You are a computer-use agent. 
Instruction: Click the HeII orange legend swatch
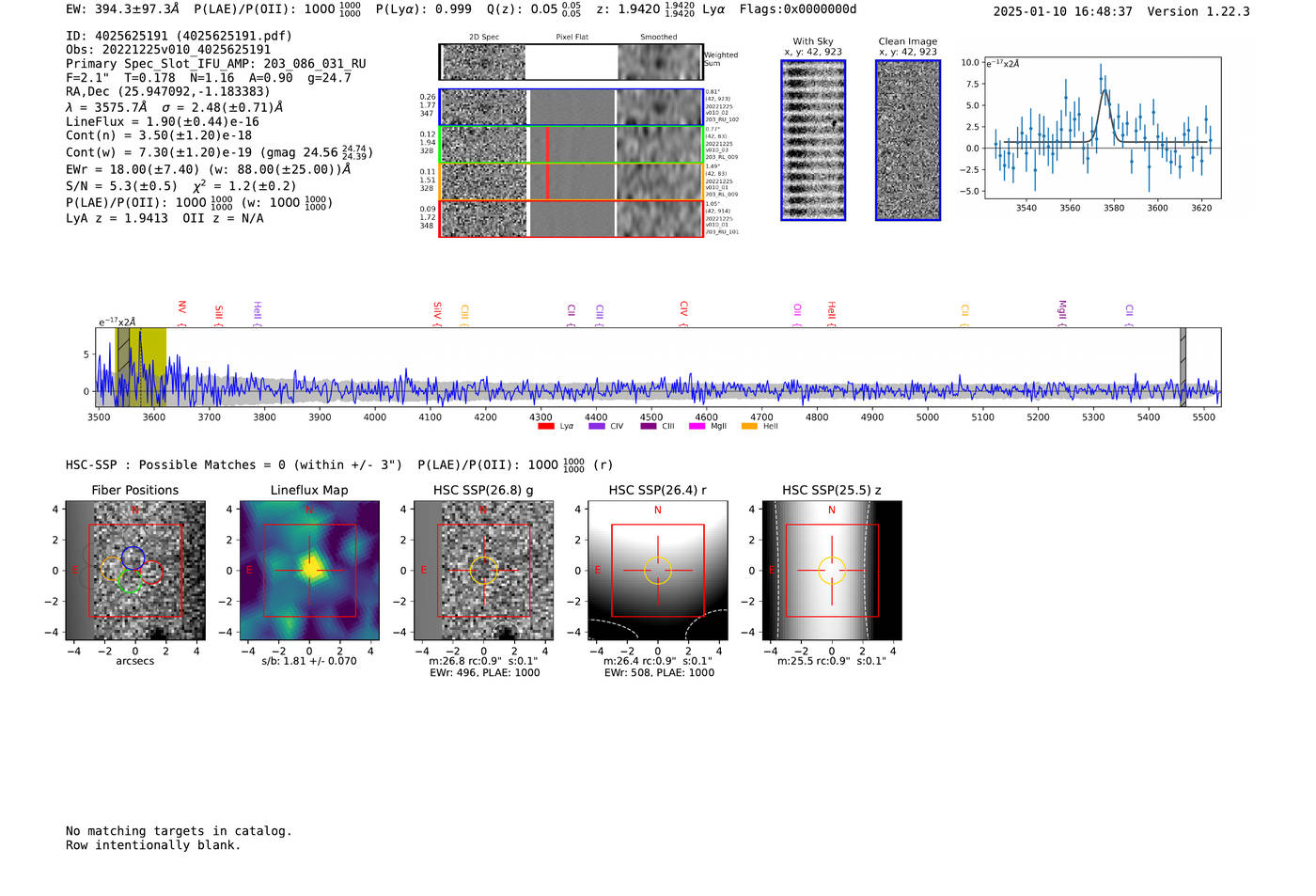pyautogui.click(x=749, y=426)
